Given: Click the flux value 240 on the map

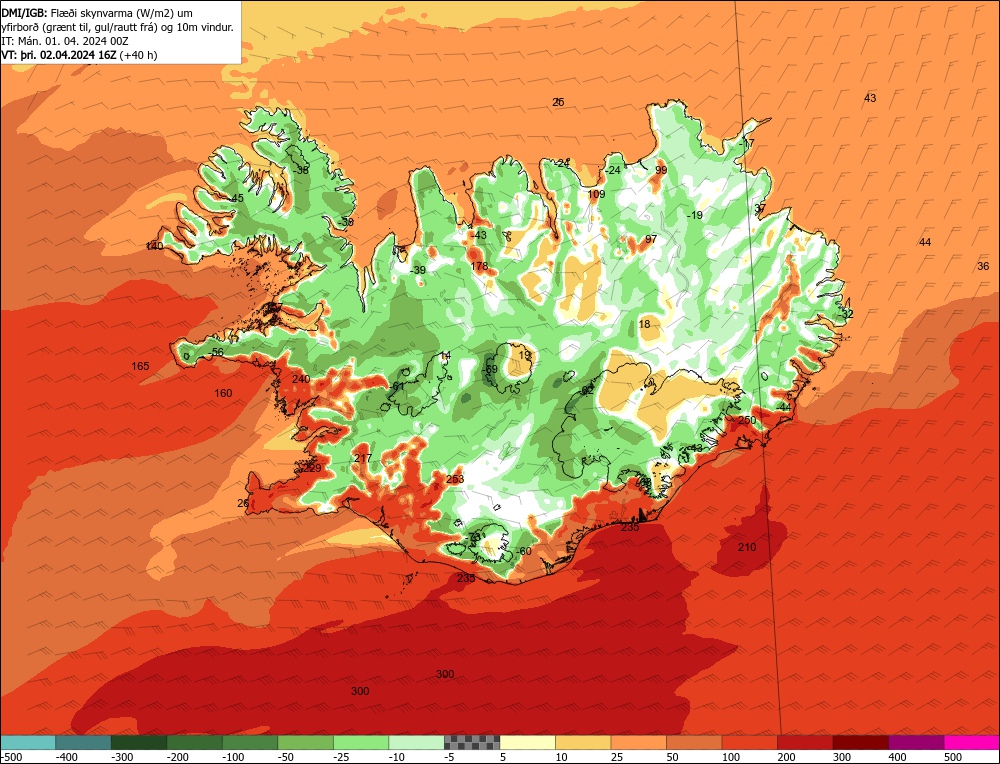Looking at the screenshot, I should tap(301, 379).
